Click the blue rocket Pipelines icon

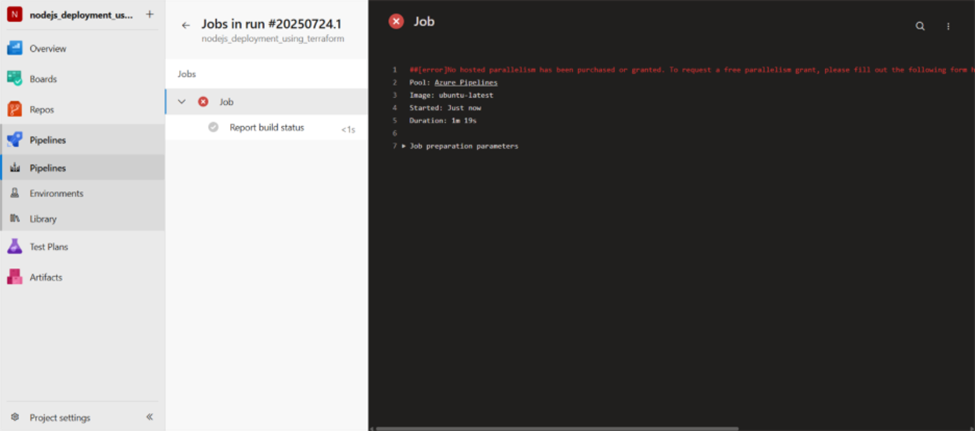tap(14, 140)
